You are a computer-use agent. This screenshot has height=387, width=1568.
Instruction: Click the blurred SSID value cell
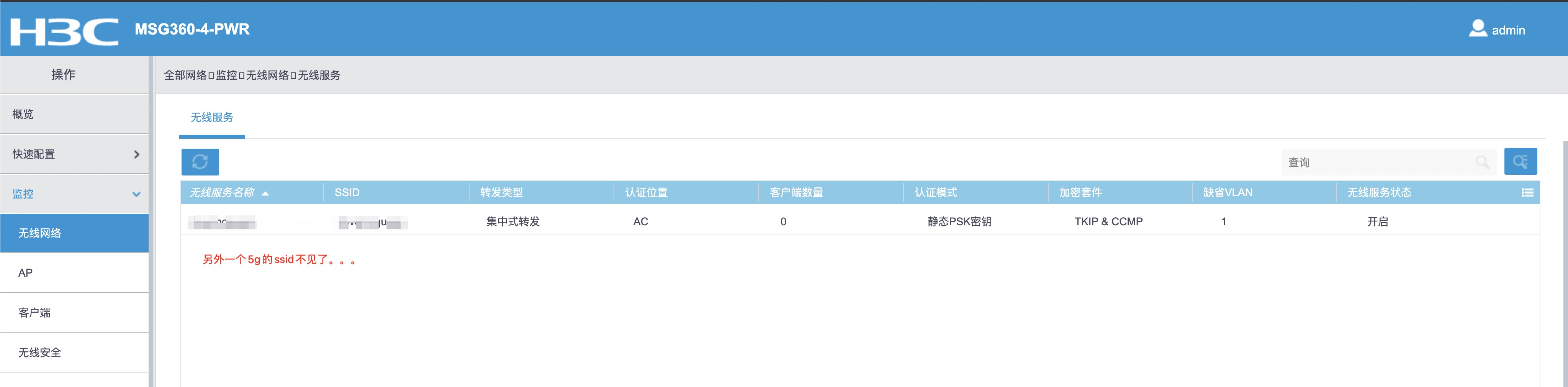[x=373, y=223]
